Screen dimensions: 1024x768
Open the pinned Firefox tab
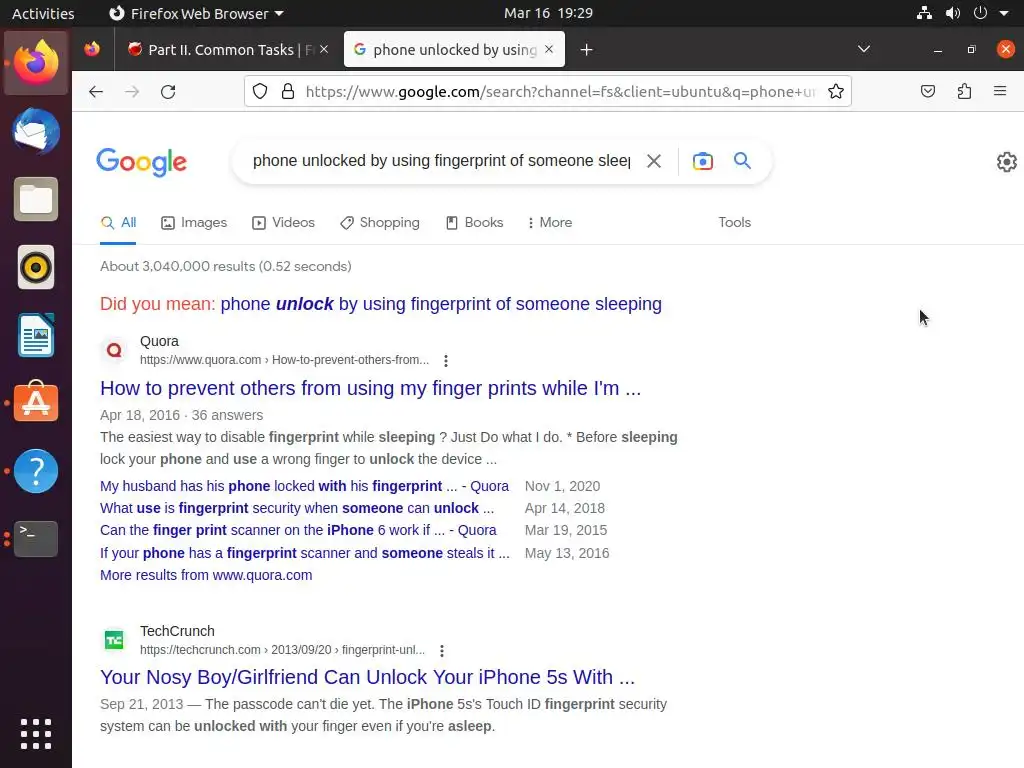[92, 50]
